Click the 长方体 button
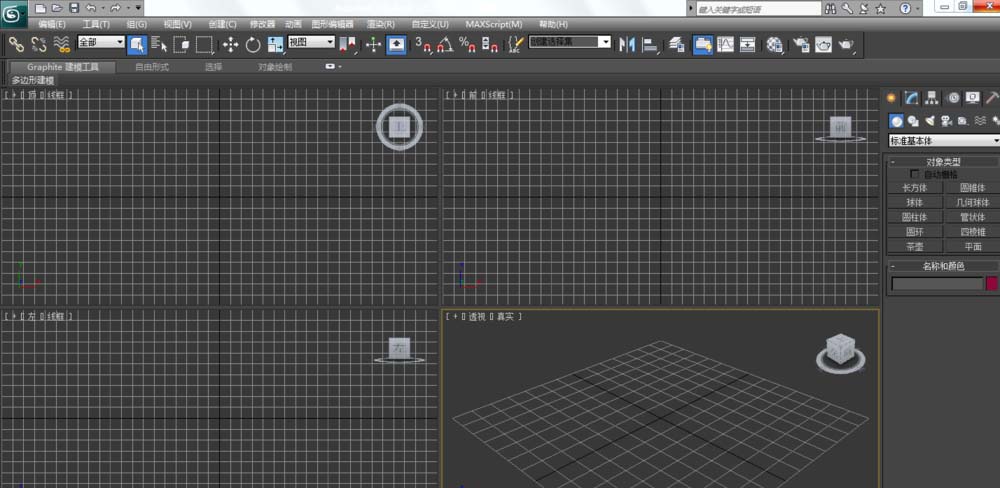 pyautogui.click(x=915, y=187)
